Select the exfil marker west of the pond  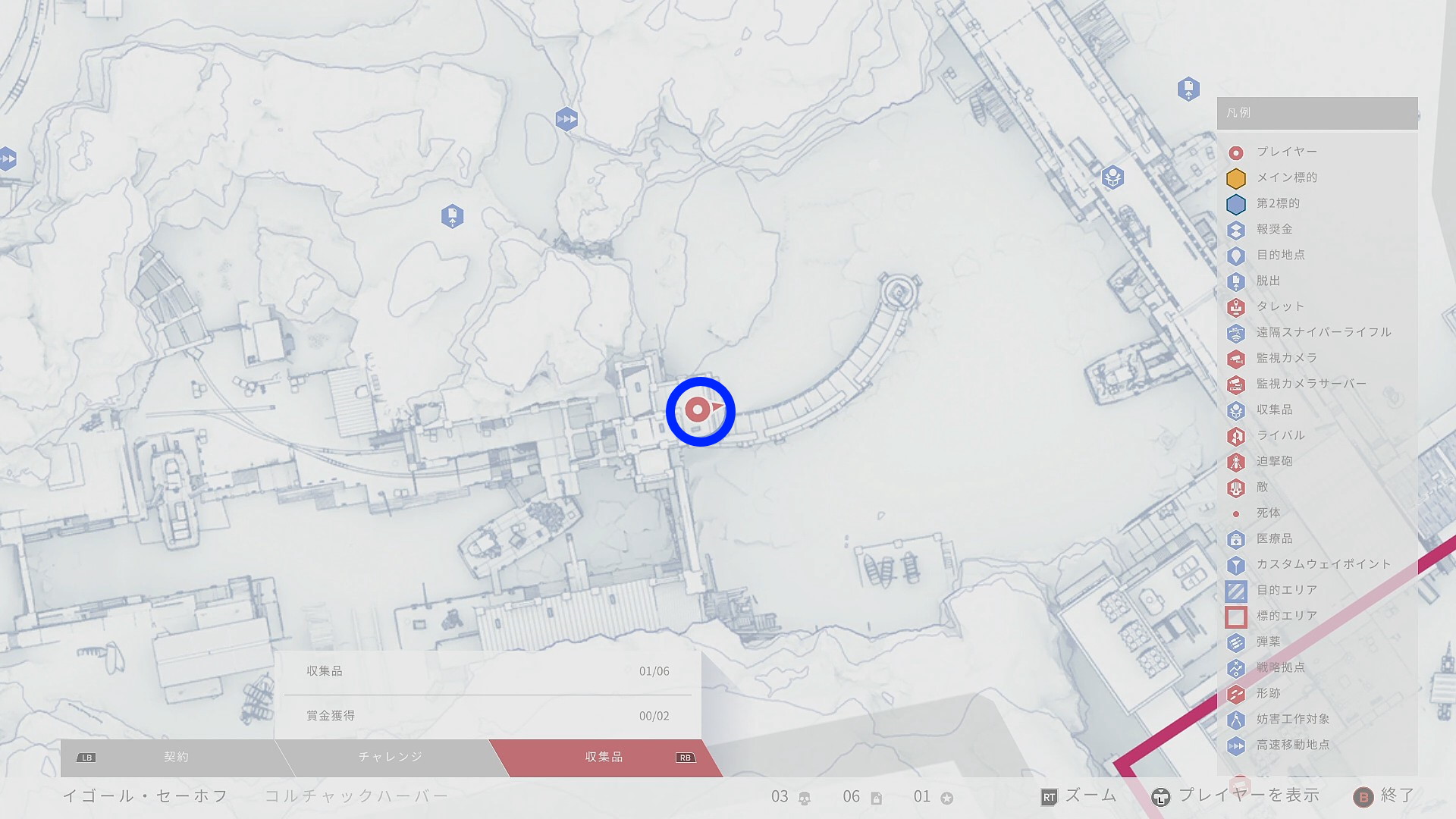tap(452, 217)
